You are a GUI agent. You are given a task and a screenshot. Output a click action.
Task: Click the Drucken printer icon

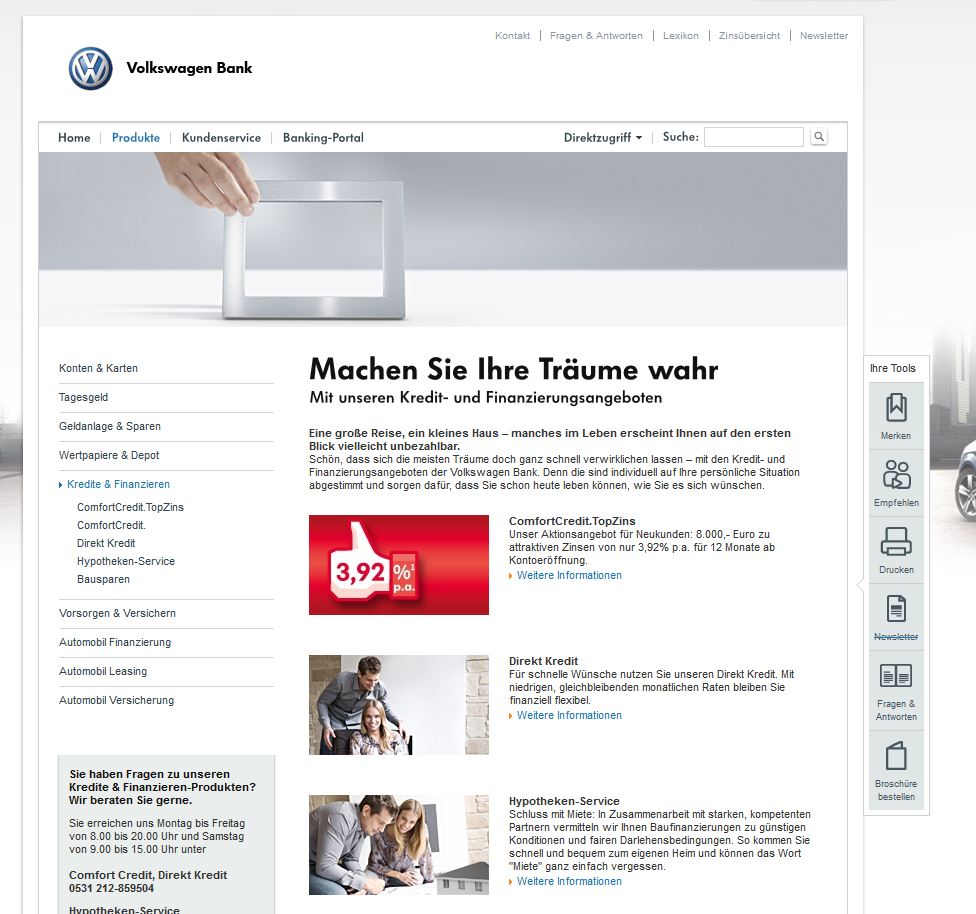[896, 542]
